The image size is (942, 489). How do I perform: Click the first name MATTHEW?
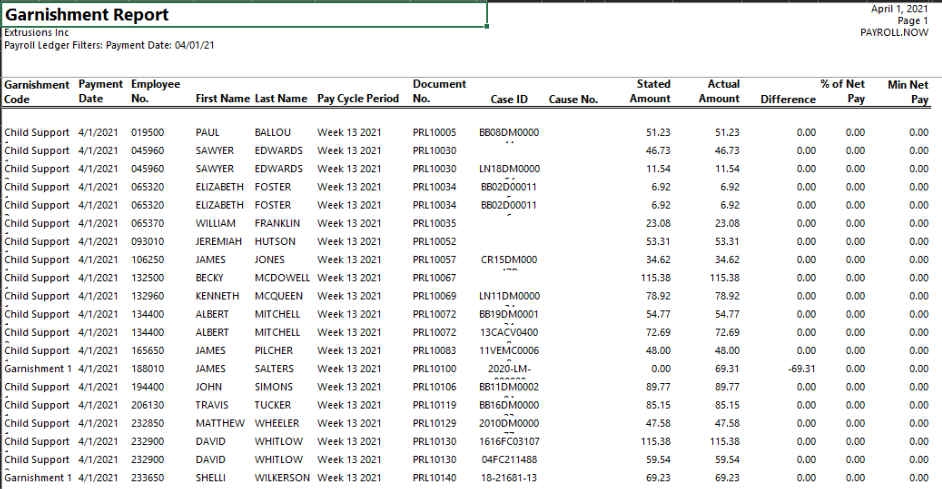pyautogui.click(x=220, y=423)
